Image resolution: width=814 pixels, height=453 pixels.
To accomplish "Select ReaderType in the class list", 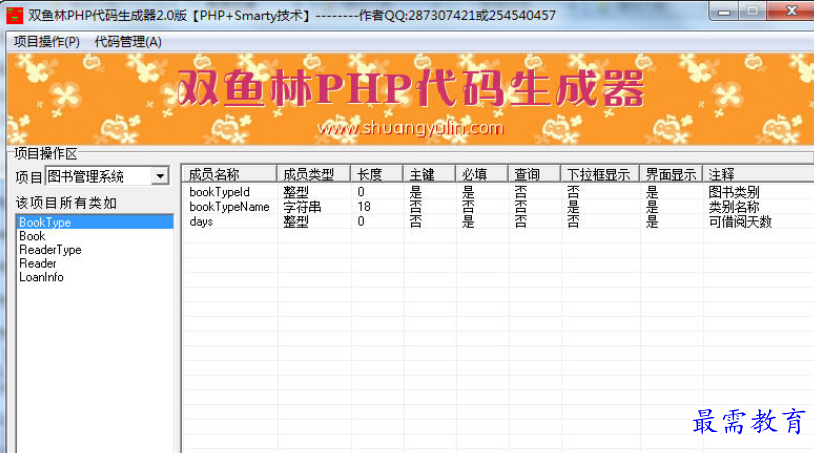I will tap(94, 250).
